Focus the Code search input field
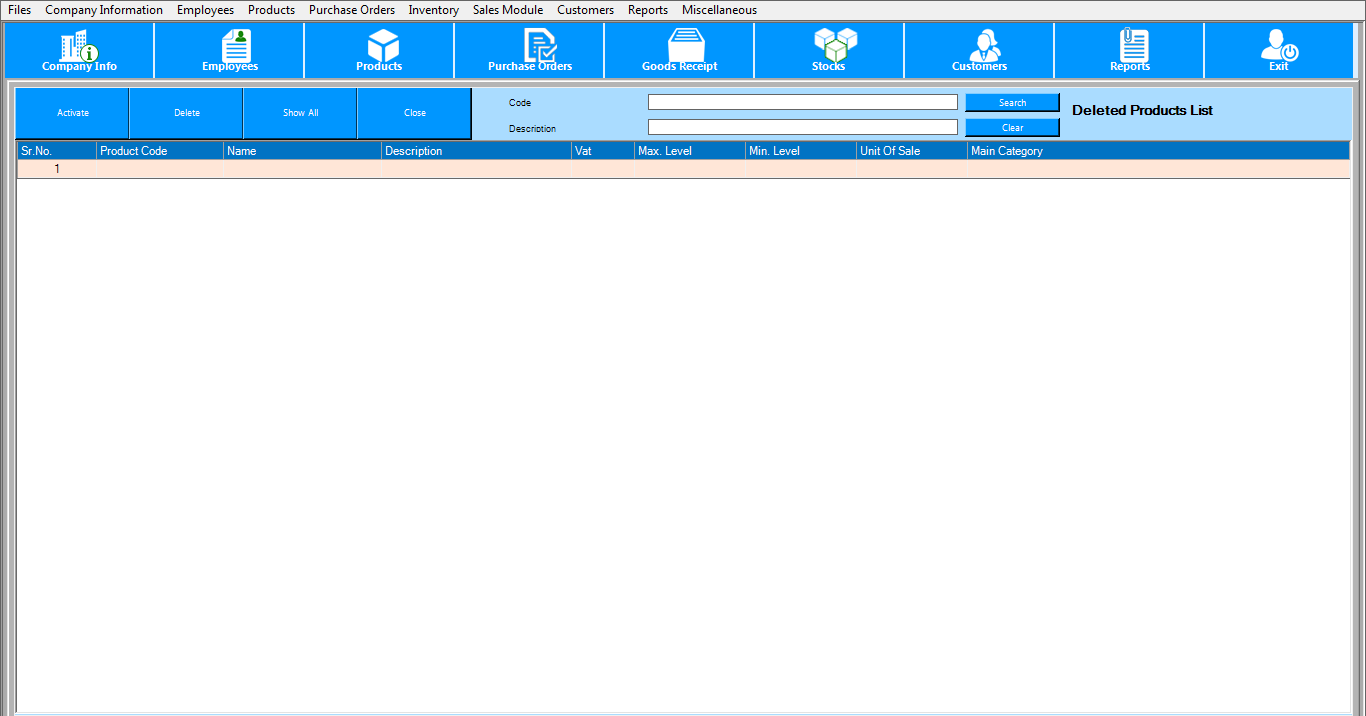The height and width of the screenshot is (716, 1366). 802,102
